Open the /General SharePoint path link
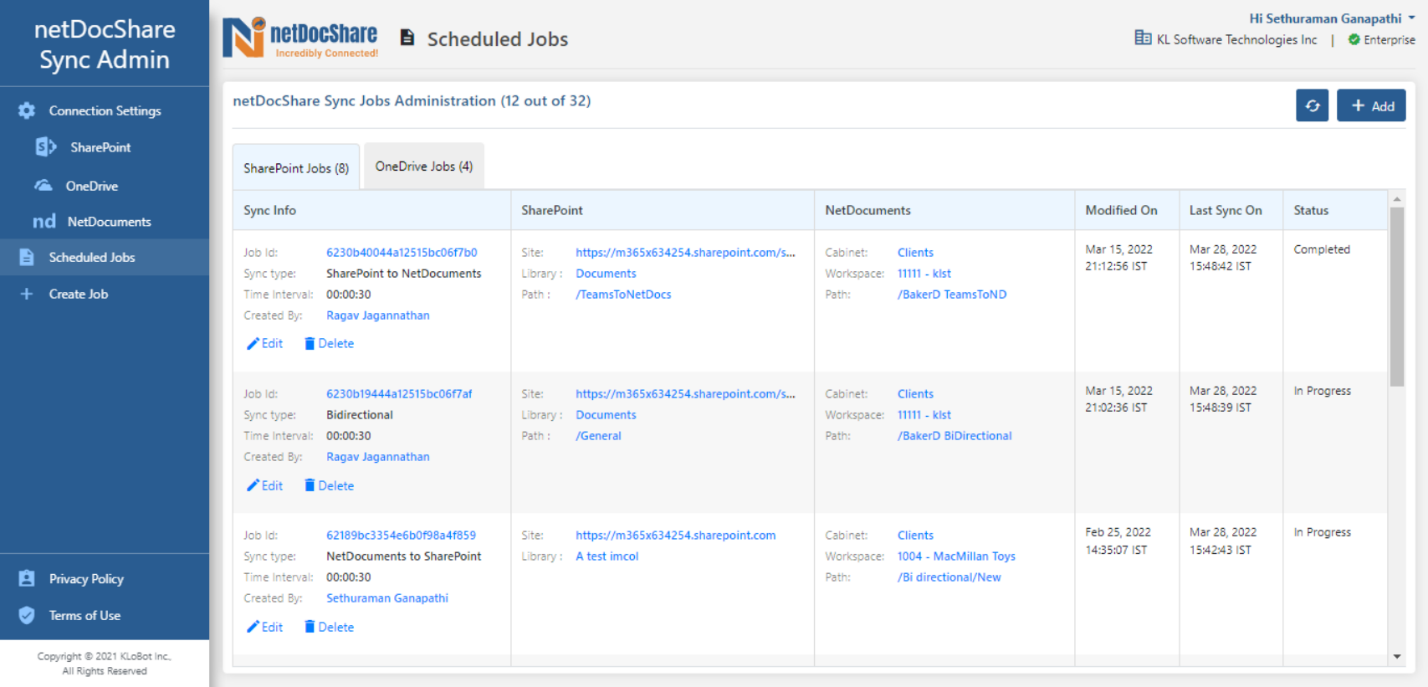This screenshot has width=1428, height=687. pyautogui.click(x=599, y=436)
